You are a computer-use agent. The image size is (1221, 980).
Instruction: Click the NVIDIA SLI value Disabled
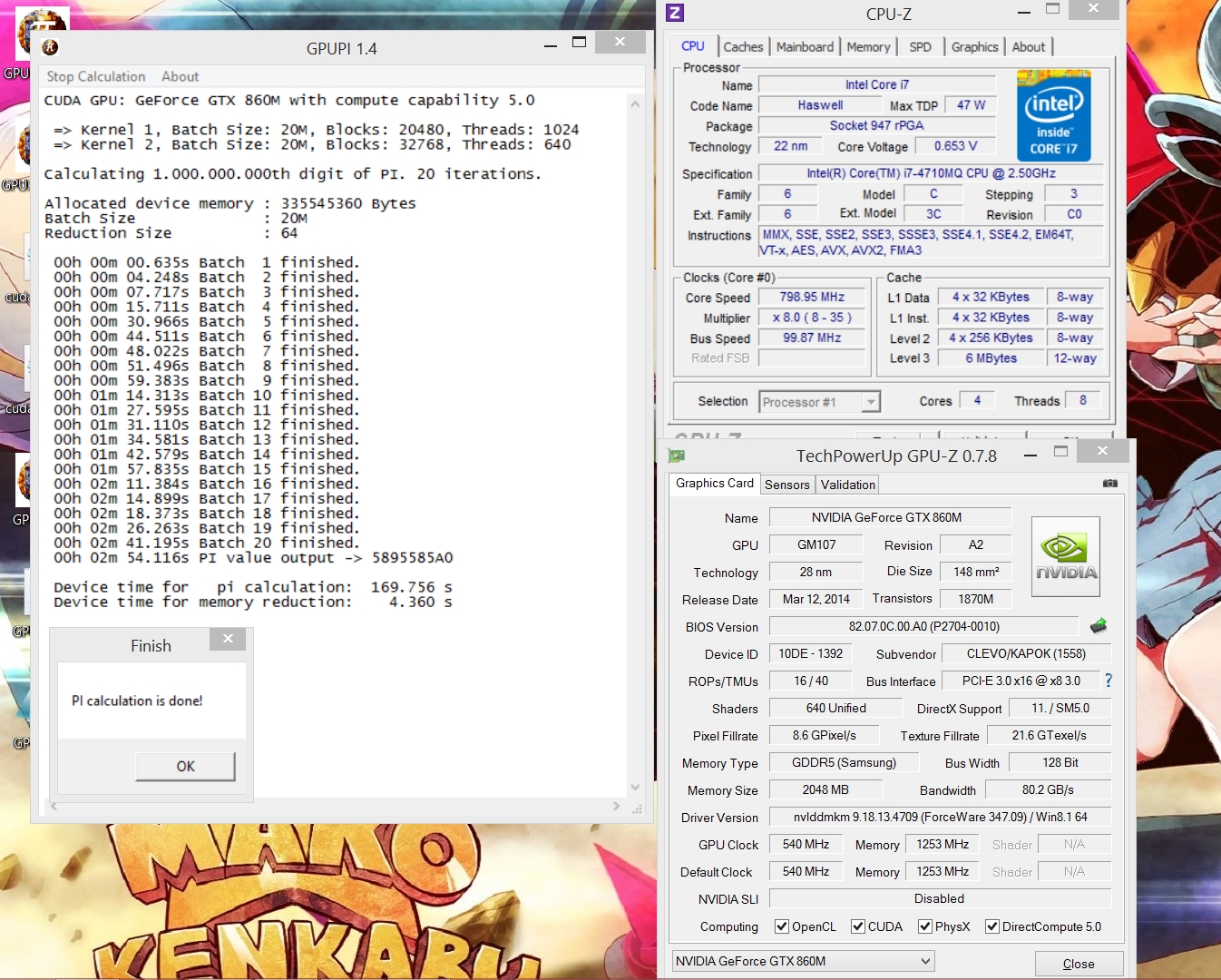coord(940,898)
